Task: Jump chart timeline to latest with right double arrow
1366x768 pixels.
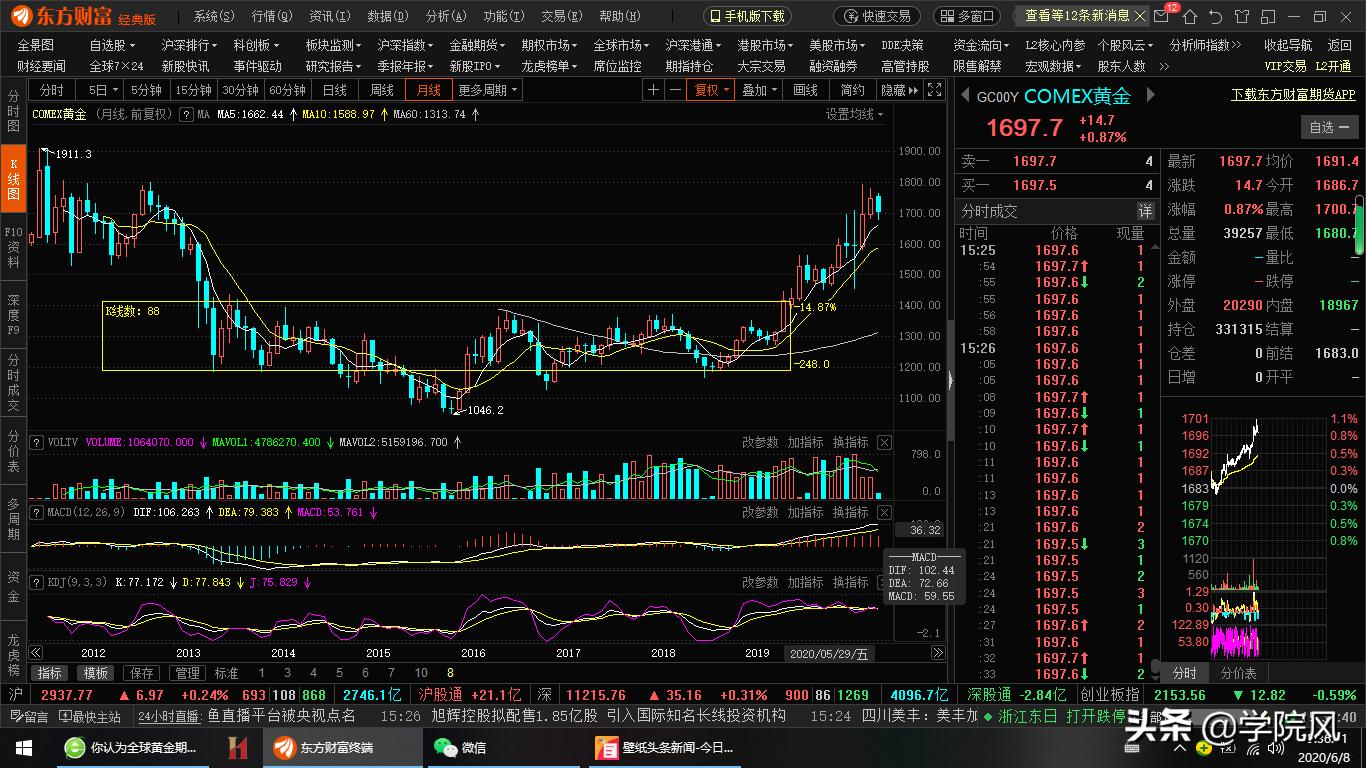Action: [x=938, y=653]
